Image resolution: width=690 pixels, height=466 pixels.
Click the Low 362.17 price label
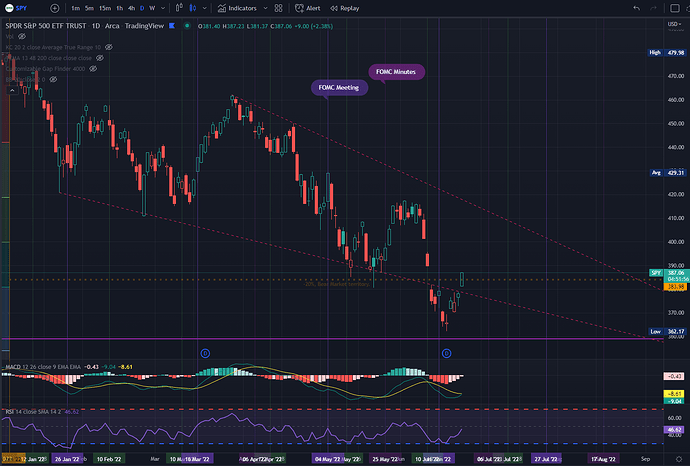click(x=667, y=331)
